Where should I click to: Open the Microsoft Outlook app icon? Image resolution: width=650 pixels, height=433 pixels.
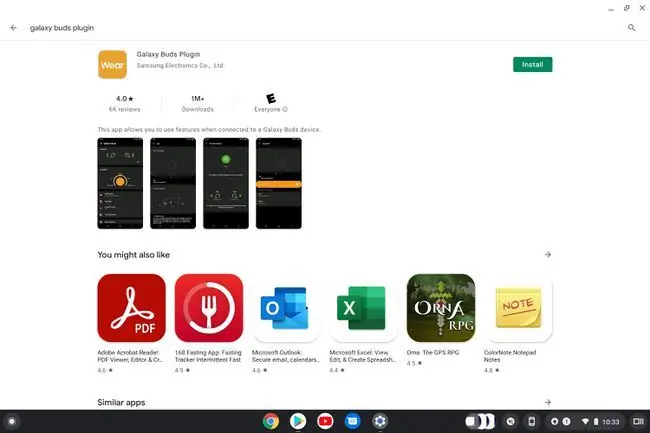click(x=286, y=308)
